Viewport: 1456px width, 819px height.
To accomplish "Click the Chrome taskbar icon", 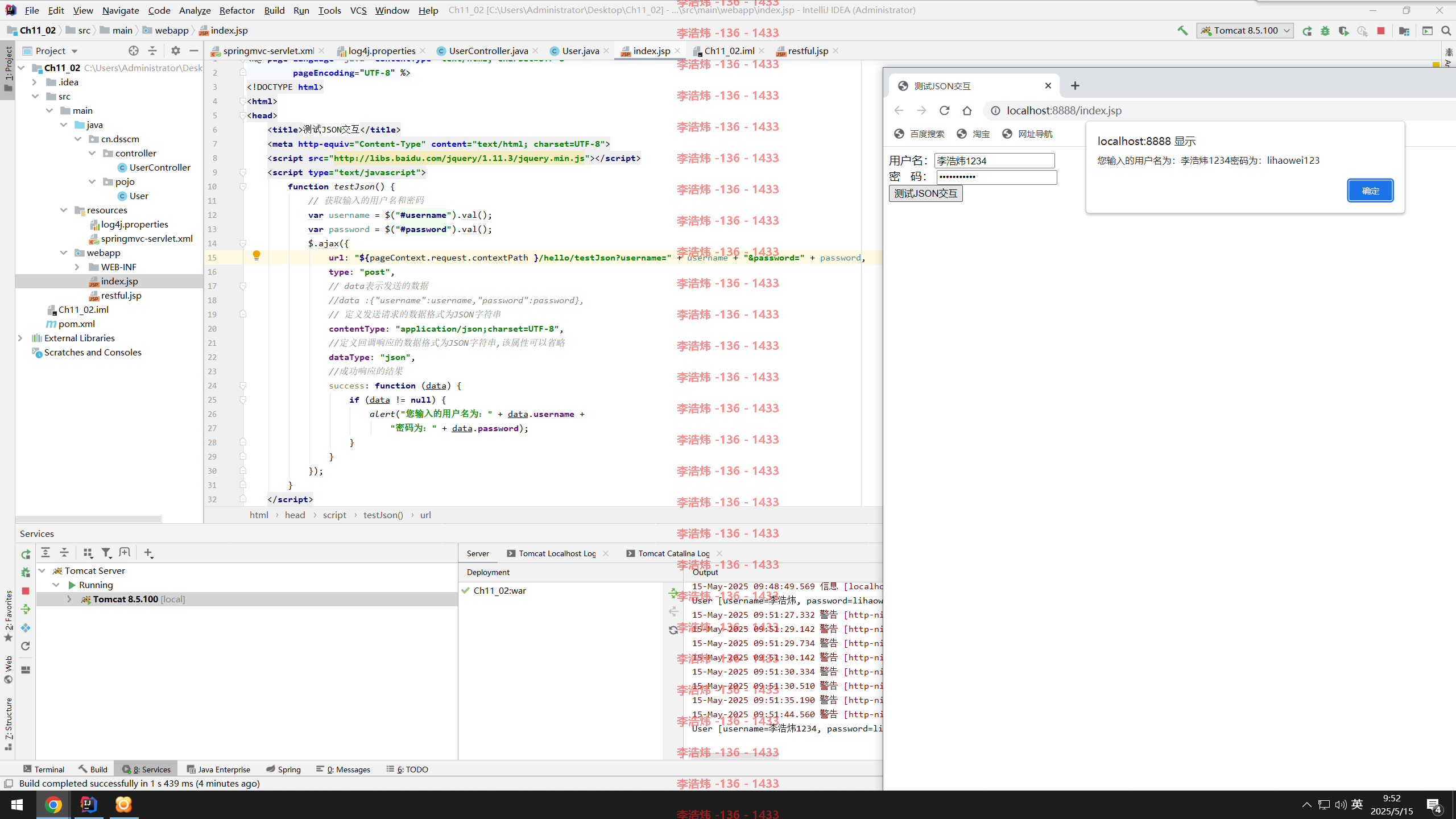I will pos(53,805).
